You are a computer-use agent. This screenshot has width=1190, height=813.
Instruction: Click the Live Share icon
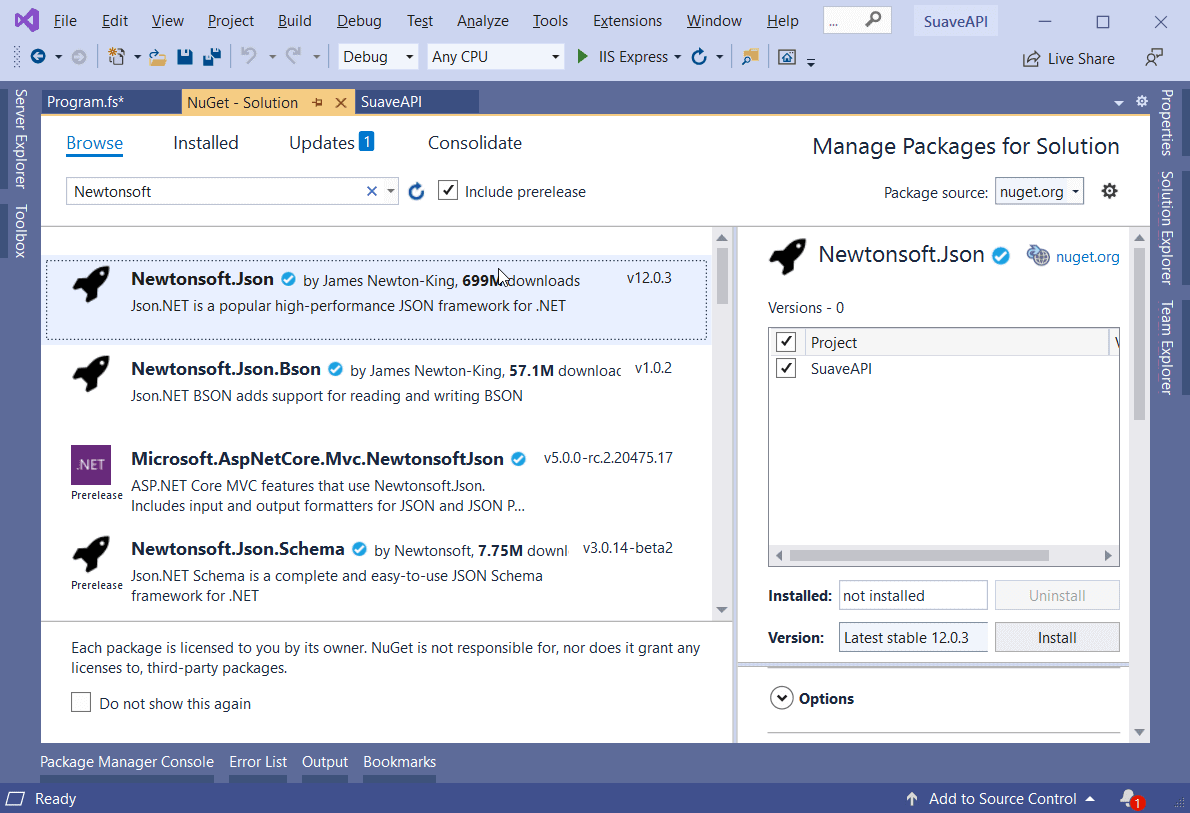1031,59
